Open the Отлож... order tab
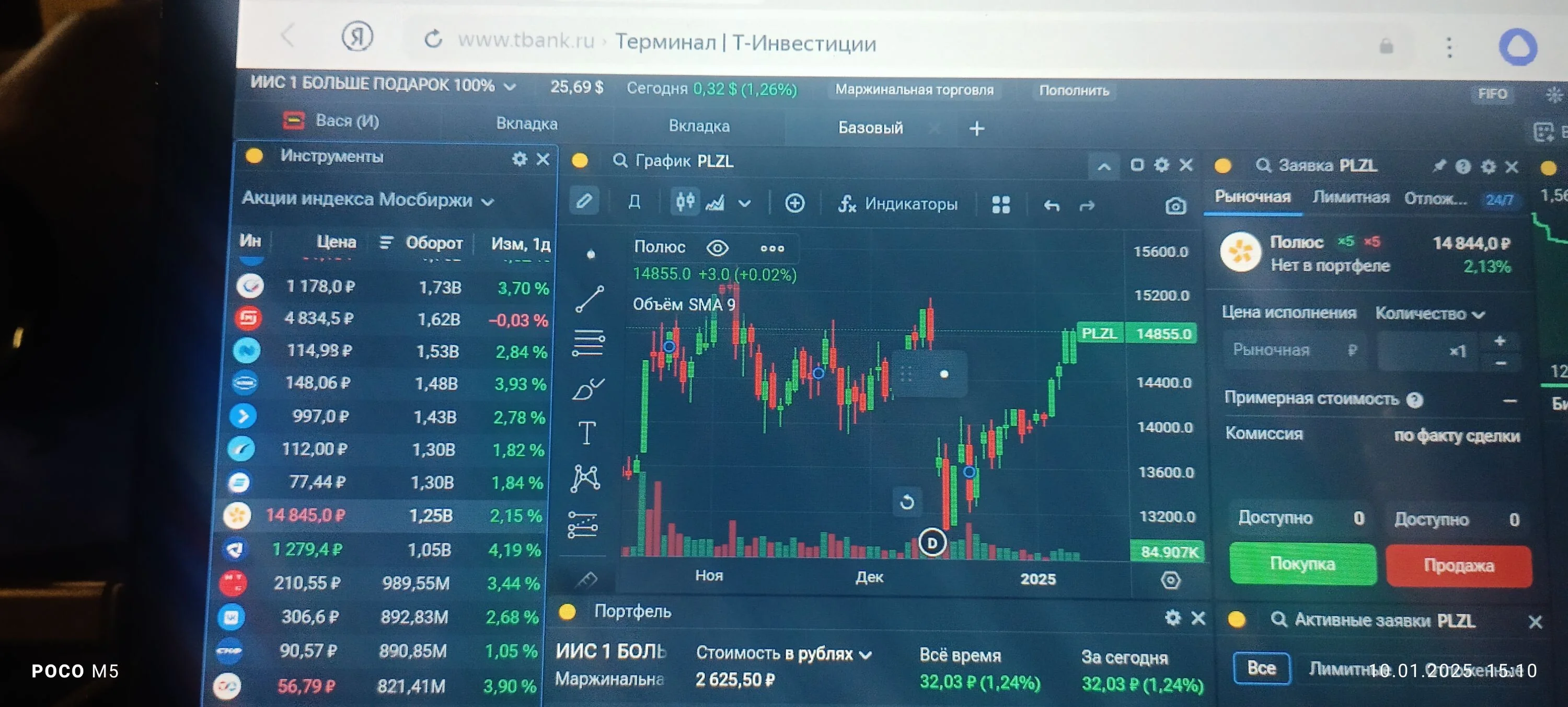Screen dimensions: 1568x707 tap(1435, 199)
